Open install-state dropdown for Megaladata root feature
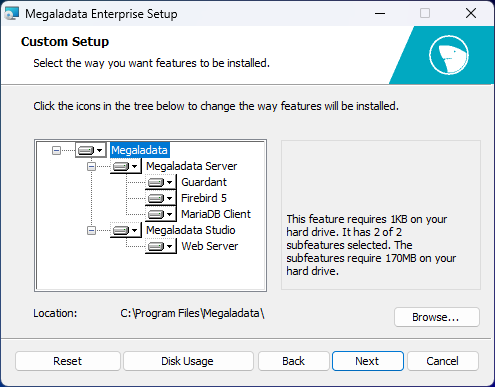Screen dimensions: 495x387 tap(91, 150)
